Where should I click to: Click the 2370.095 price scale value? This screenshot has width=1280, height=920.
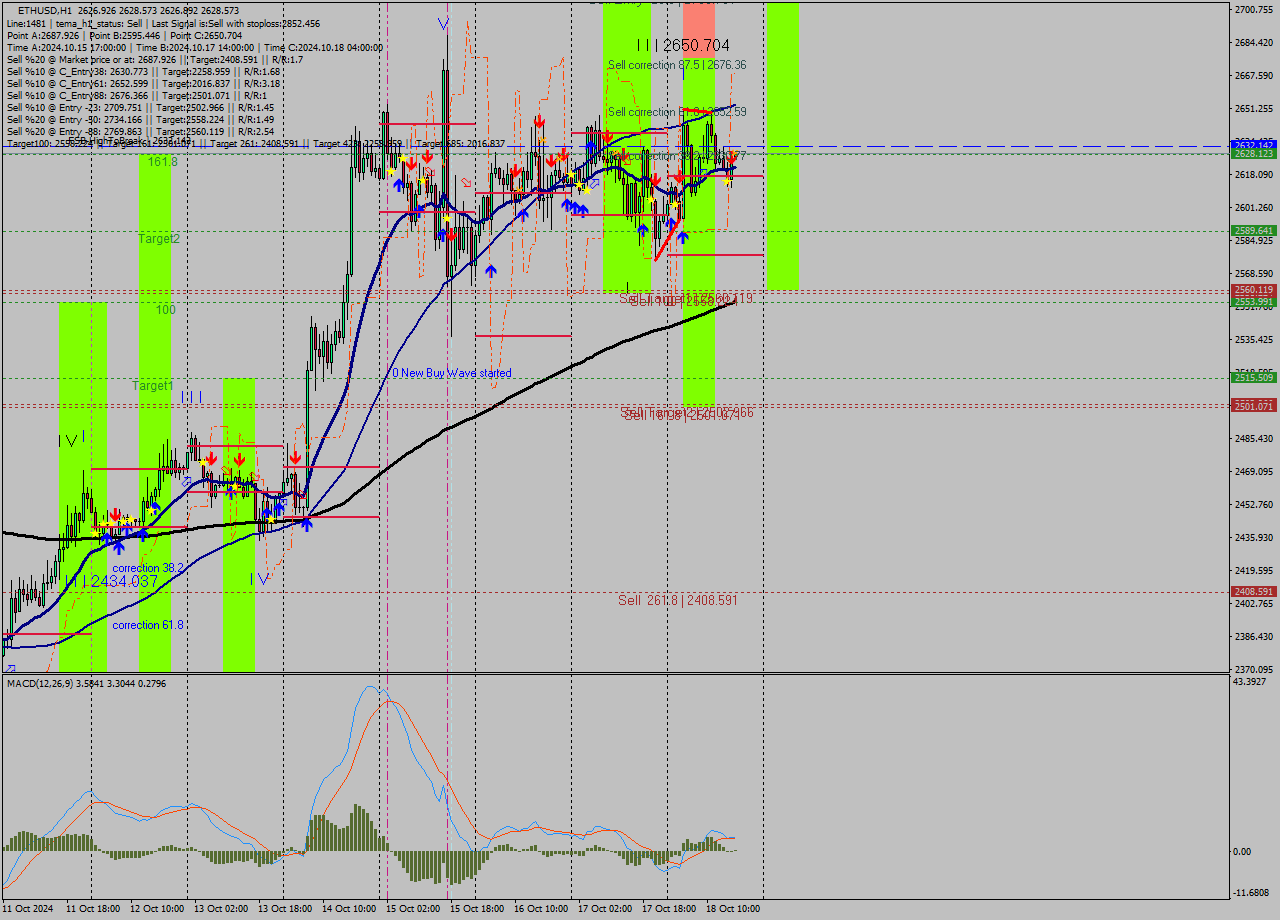[x=1253, y=669]
